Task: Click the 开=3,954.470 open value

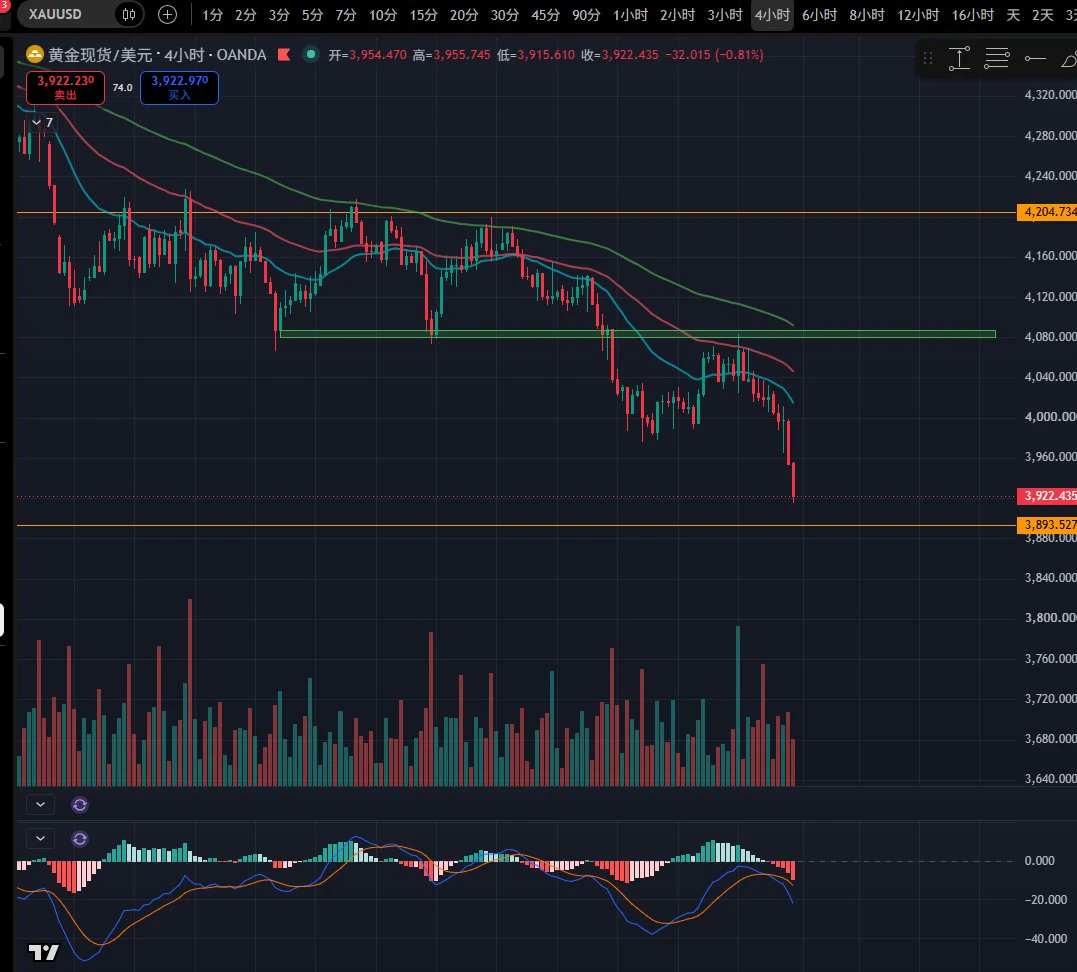Action: [367, 55]
